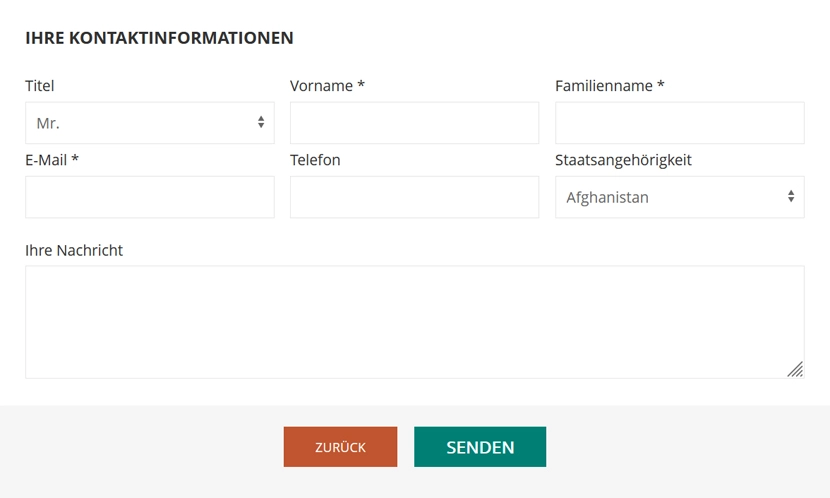Click the Titel field label

coord(40,86)
